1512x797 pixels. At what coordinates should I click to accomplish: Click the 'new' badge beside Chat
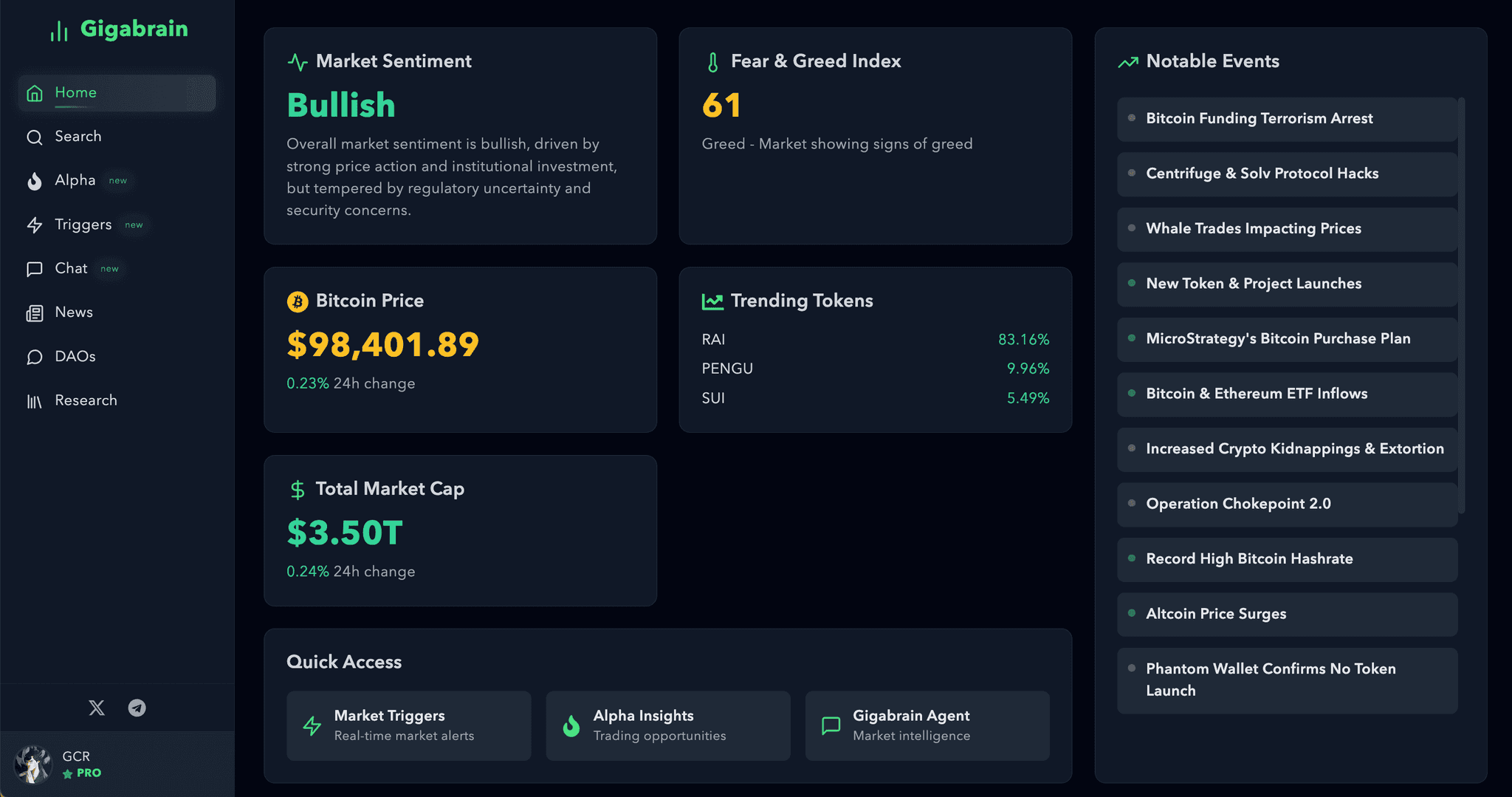coord(110,269)
